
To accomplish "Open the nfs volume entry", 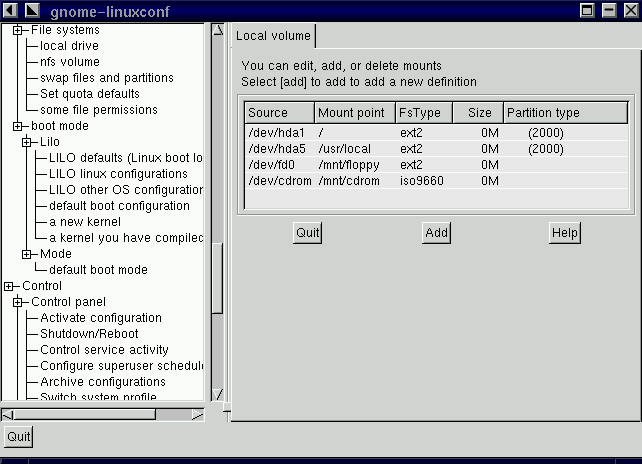I will [69, 62].
